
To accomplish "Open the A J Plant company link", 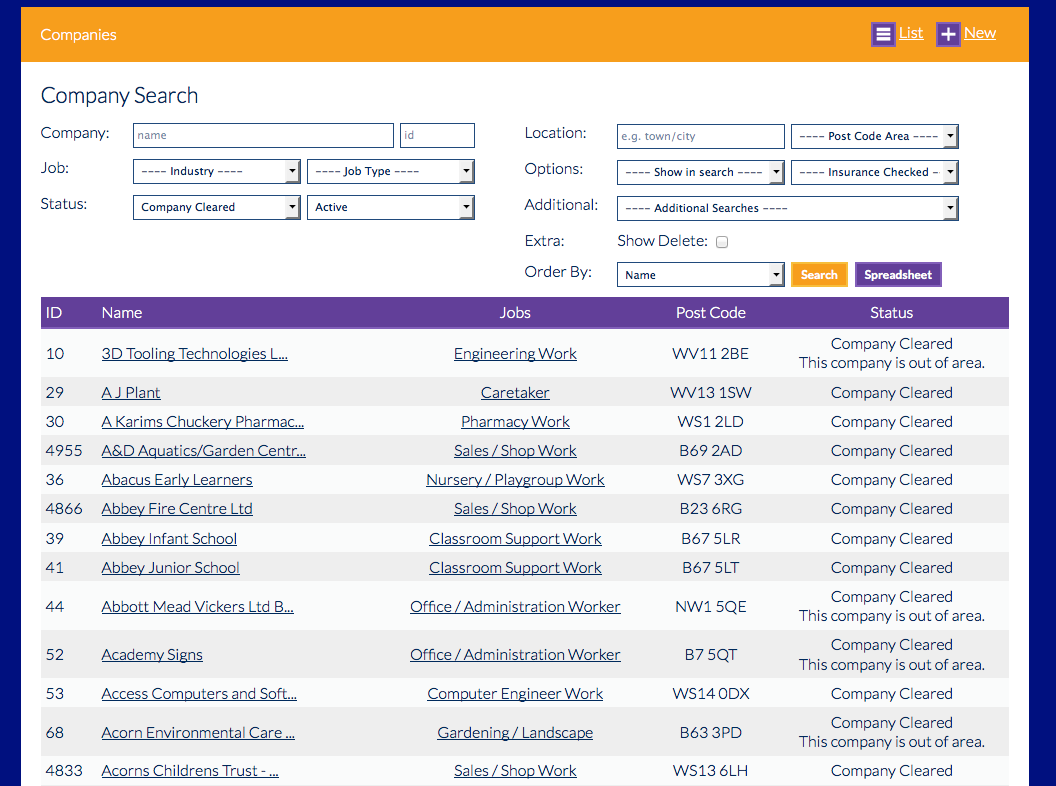I will [x=131, y=393].
